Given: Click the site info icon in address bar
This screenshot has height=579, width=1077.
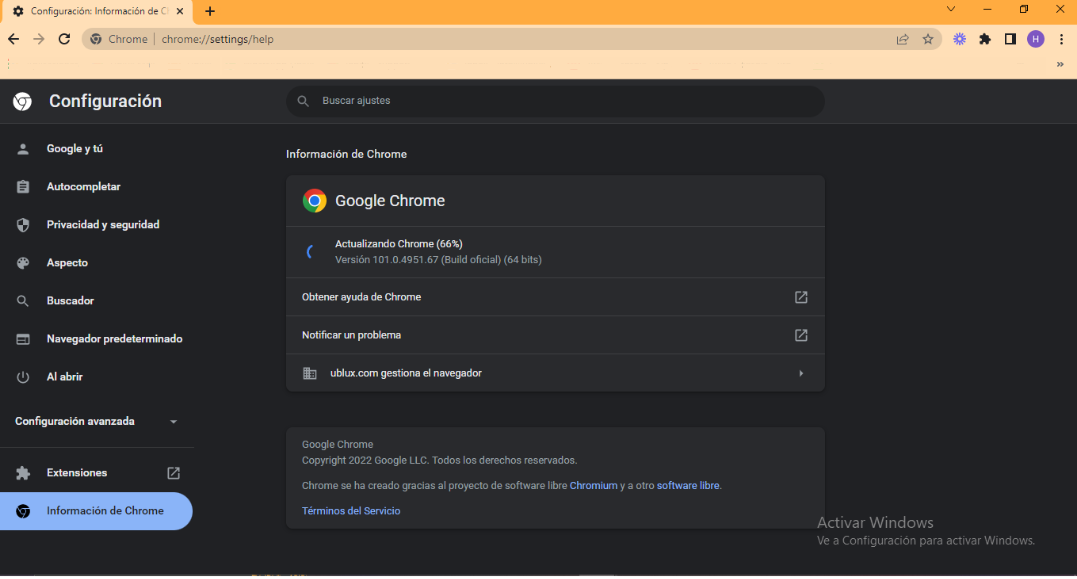Looking at the screenshot, I should click(96, 39).
